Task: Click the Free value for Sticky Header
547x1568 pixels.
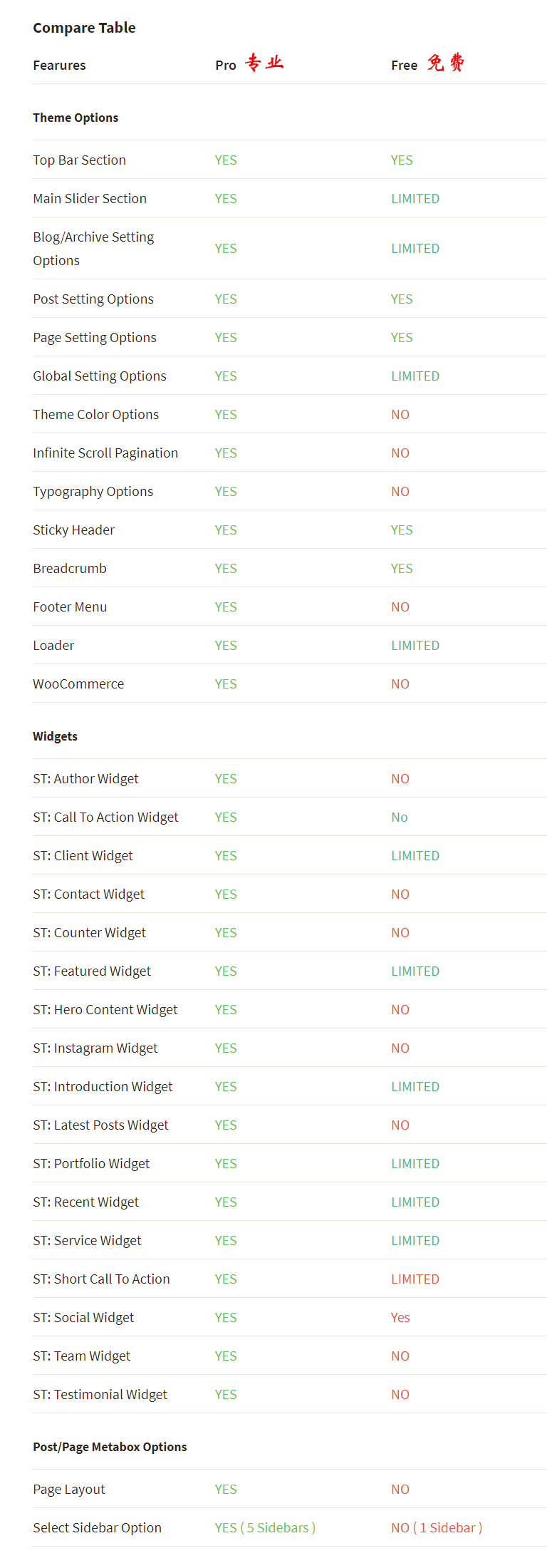Action: coord(402,530)
